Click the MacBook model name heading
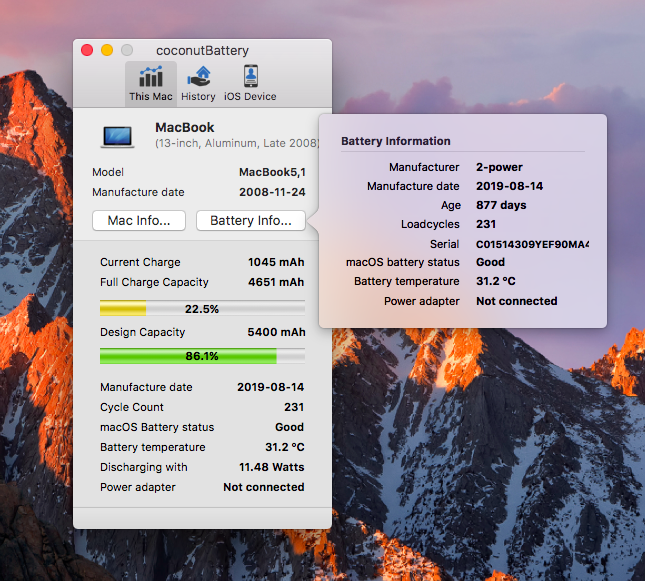 click(x=185, y=128)
